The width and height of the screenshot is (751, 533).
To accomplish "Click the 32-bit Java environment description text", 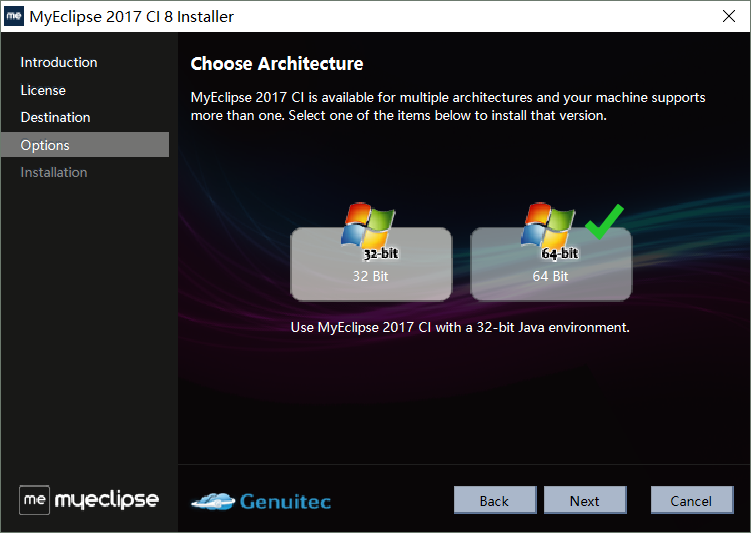I will [x=460, y=328].
